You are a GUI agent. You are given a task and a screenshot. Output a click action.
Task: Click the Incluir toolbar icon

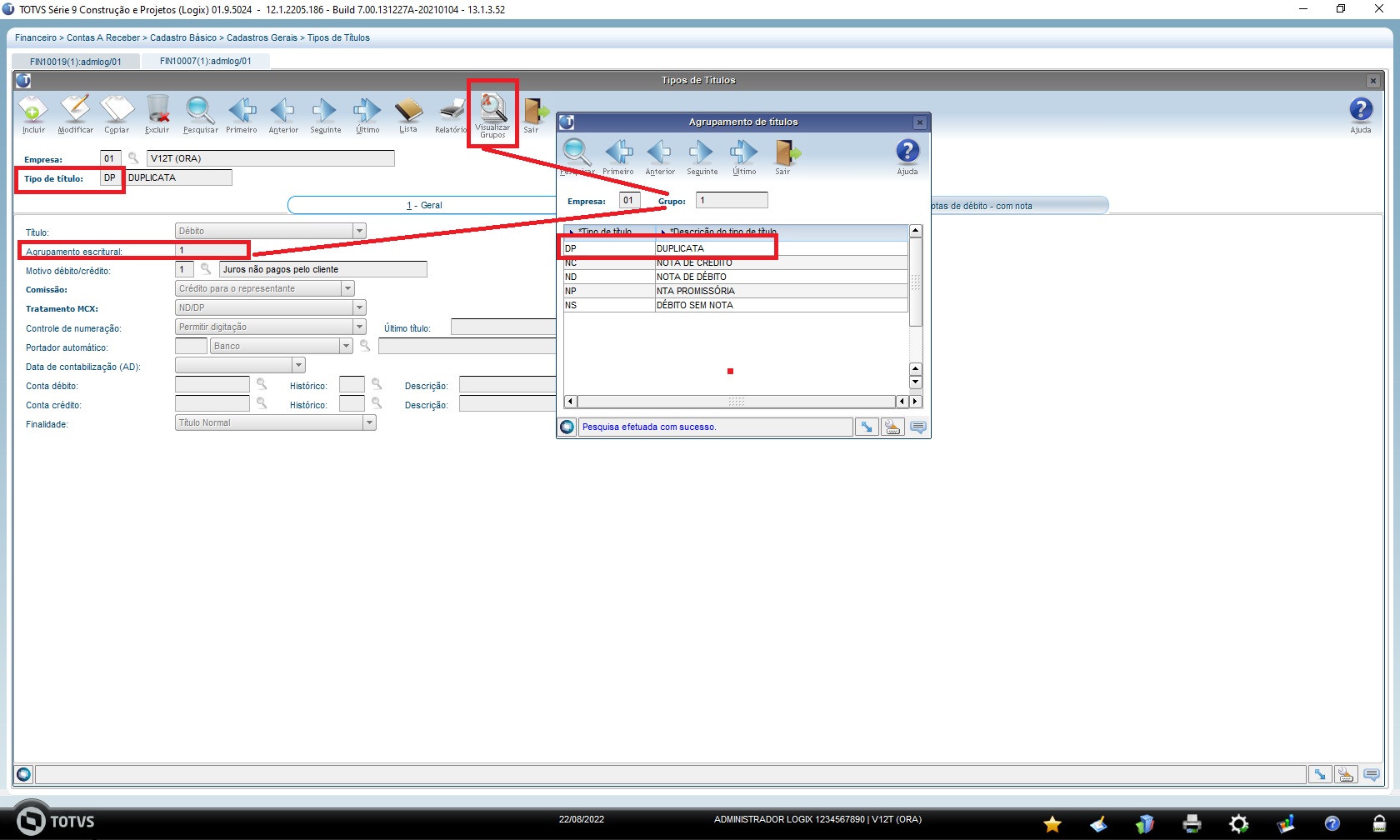(33, 114)
